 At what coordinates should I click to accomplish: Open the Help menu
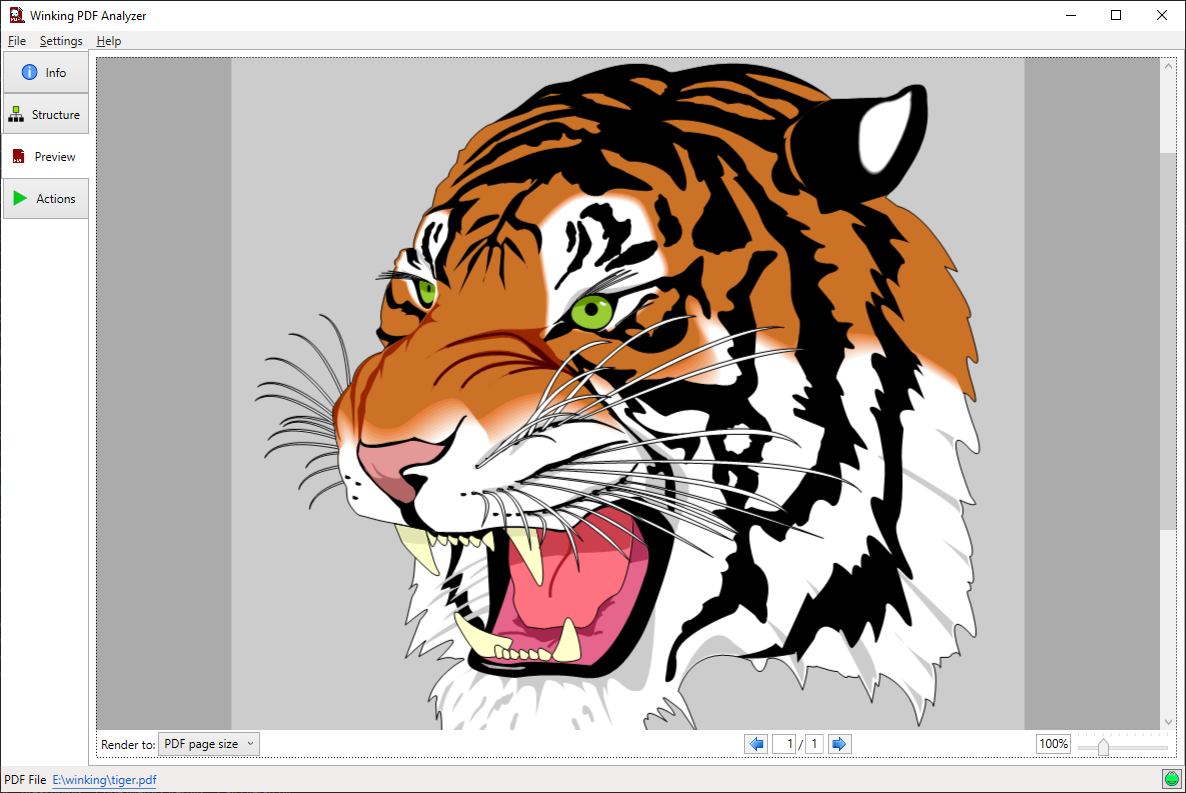(x=109, y=41)
